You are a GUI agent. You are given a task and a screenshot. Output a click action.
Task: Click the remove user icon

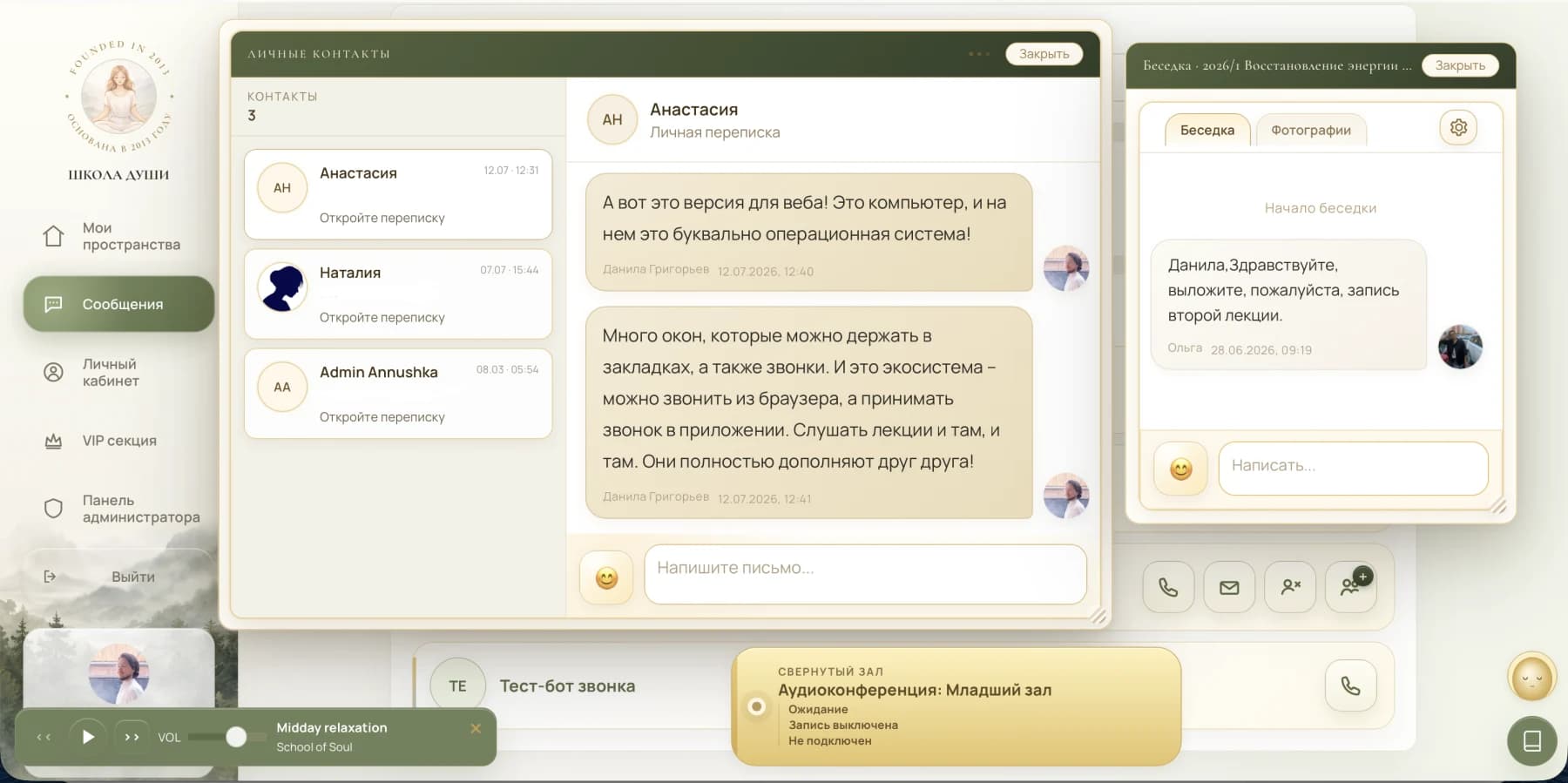(1290, 587)
